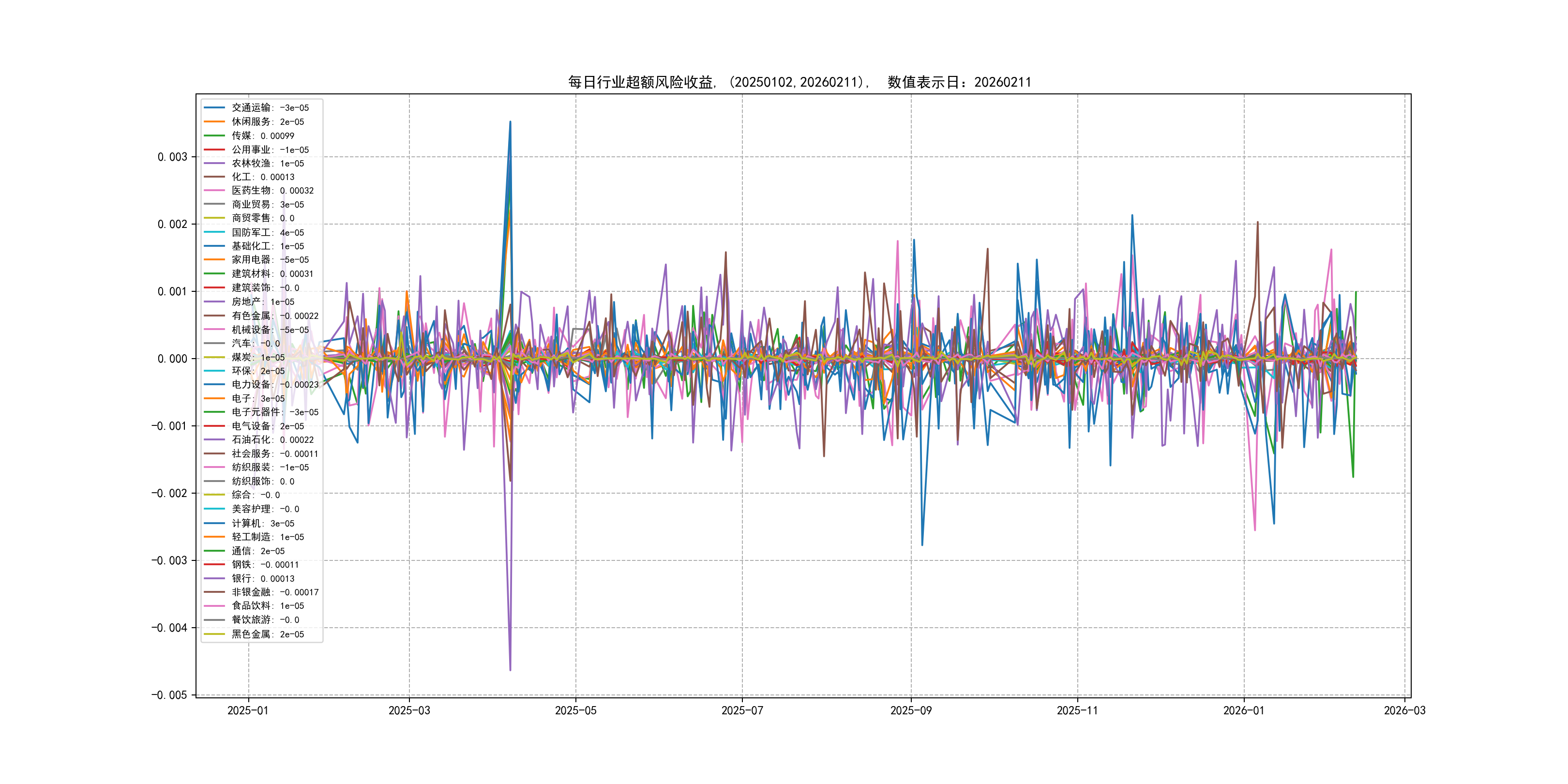This screenshot has width=1568, height=784.
Task: Click the 0.003 y-axis tick label
Action: click(172, 157)
